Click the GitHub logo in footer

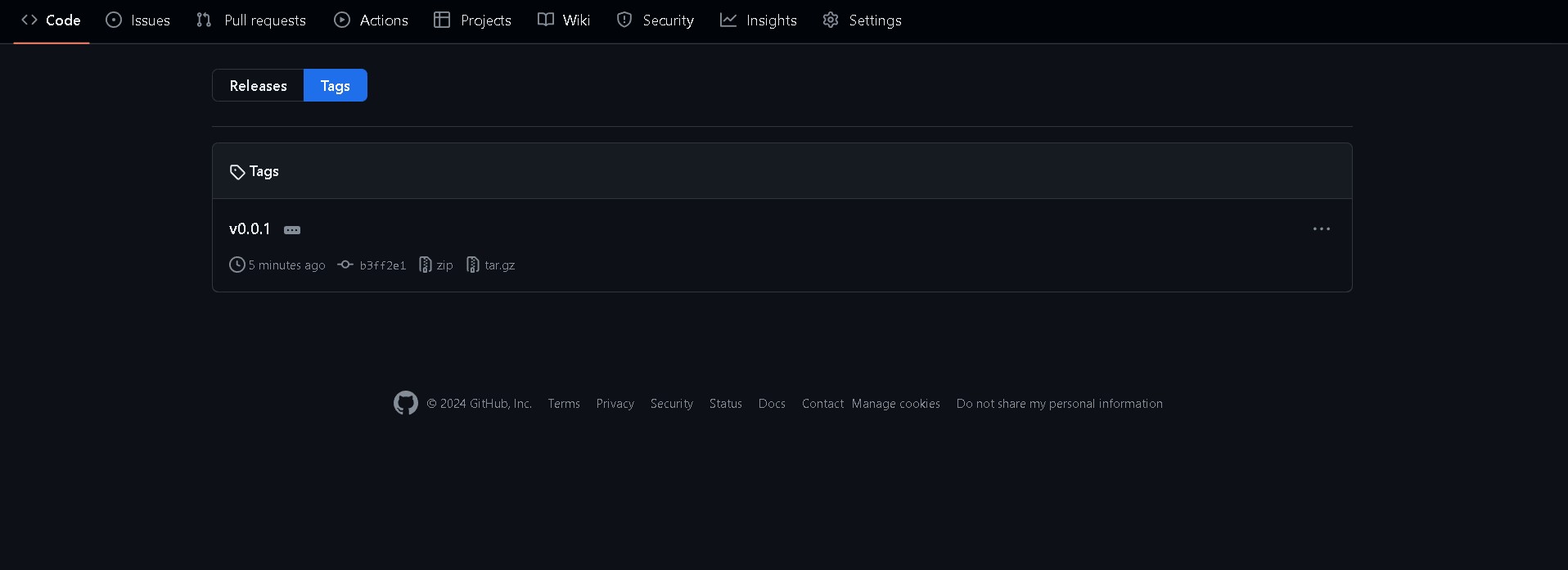click(x=406, y=403)
